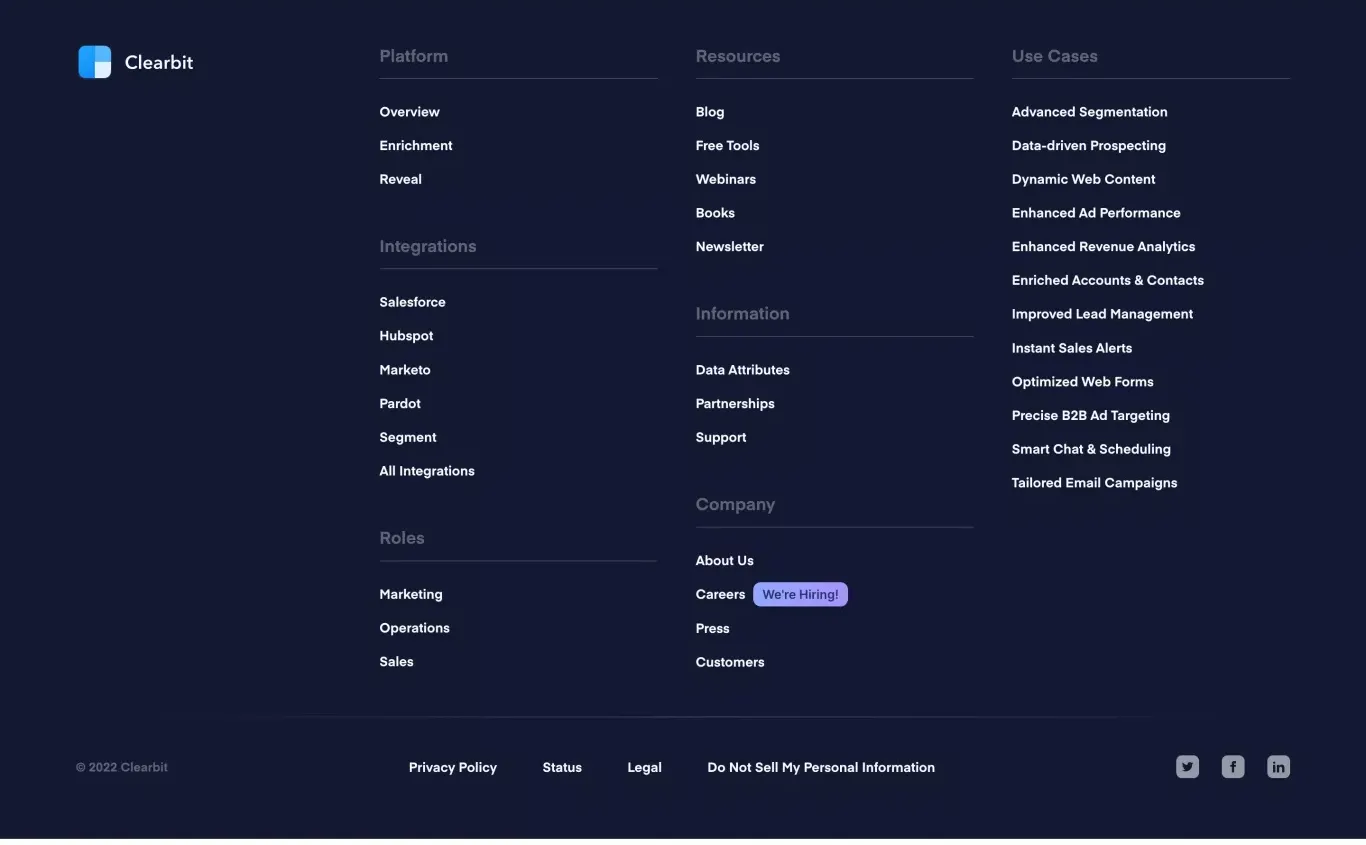1366x845 pixels.
Task: Click the Information section heading
Action: 743,314
